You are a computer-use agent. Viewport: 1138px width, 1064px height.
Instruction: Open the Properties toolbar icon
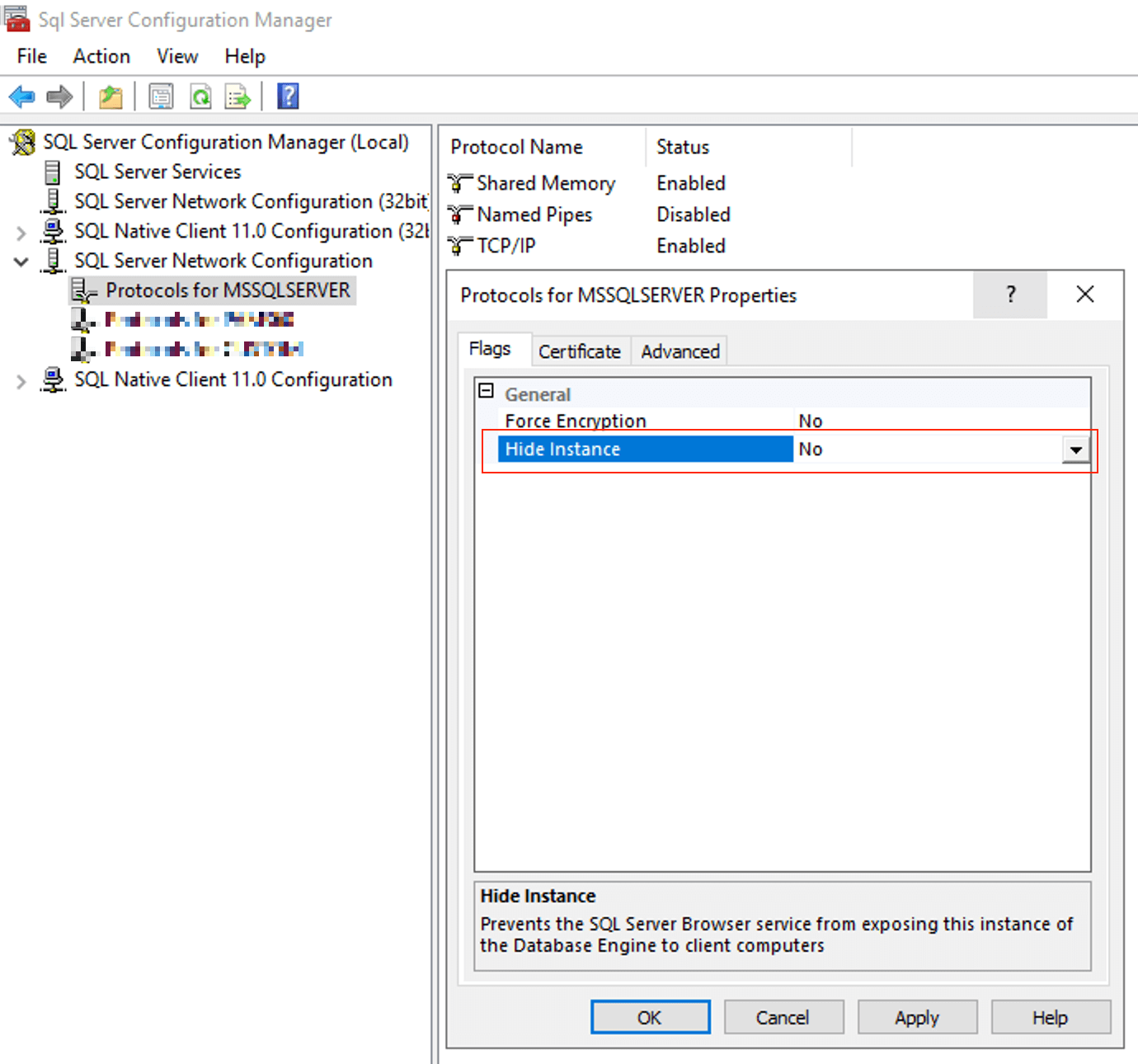161,97
